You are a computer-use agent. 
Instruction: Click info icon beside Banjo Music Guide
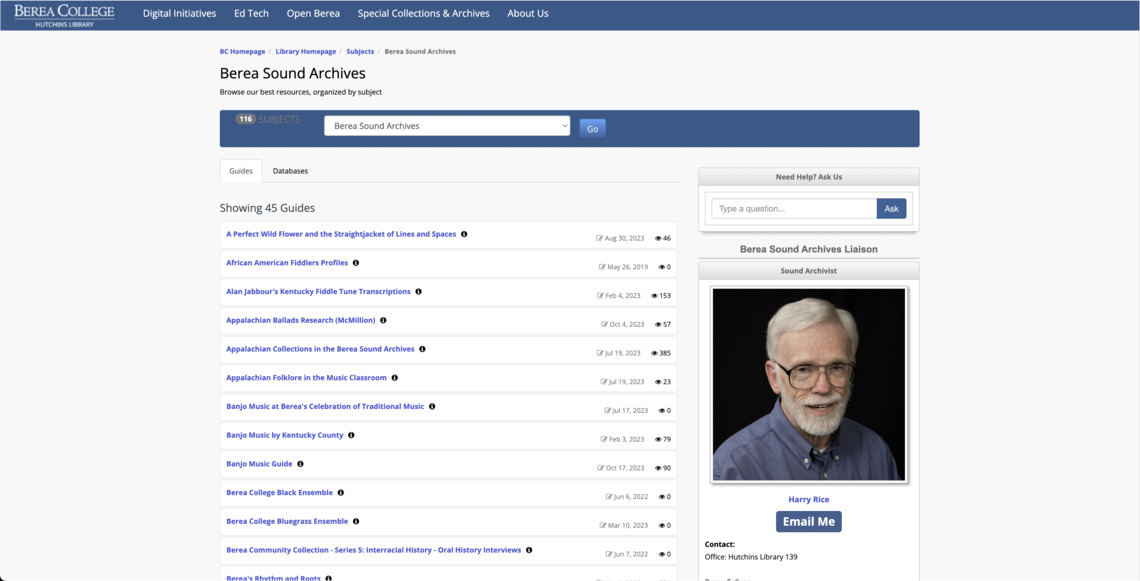[x=300, y=464]
